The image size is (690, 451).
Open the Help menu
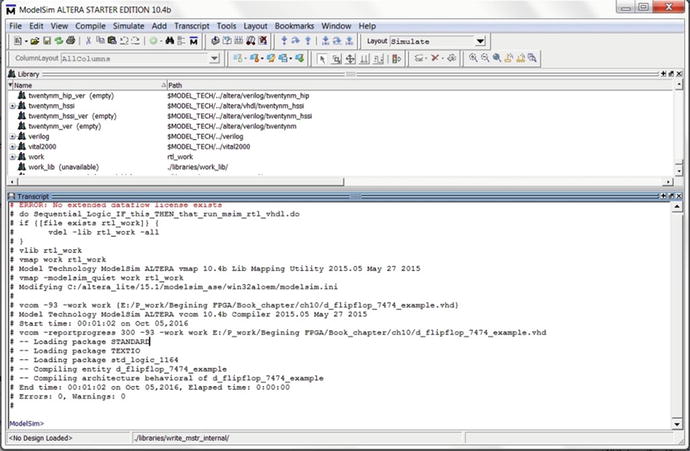click(367, 26)
